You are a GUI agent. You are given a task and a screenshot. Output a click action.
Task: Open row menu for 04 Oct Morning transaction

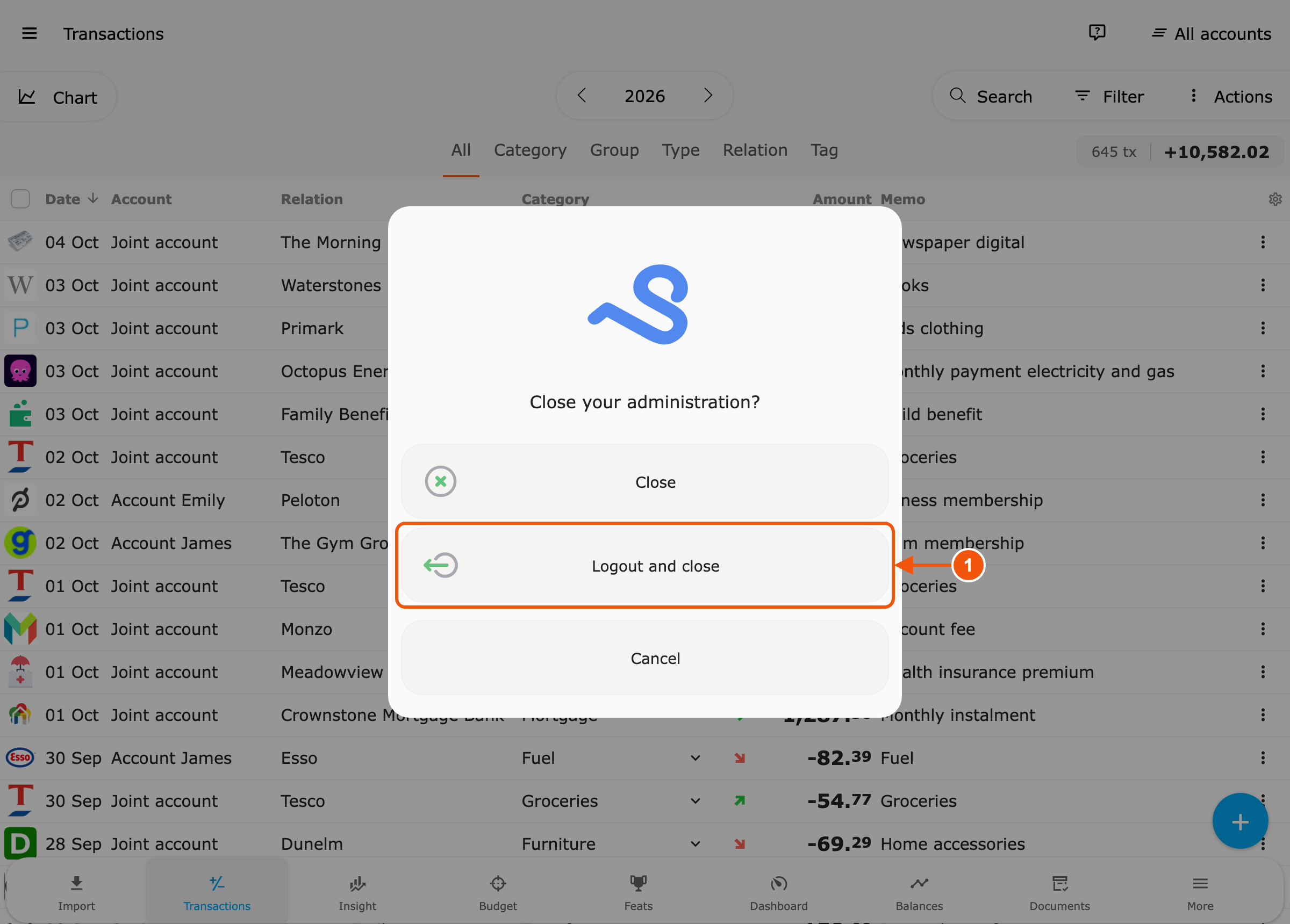(1263, 242)
